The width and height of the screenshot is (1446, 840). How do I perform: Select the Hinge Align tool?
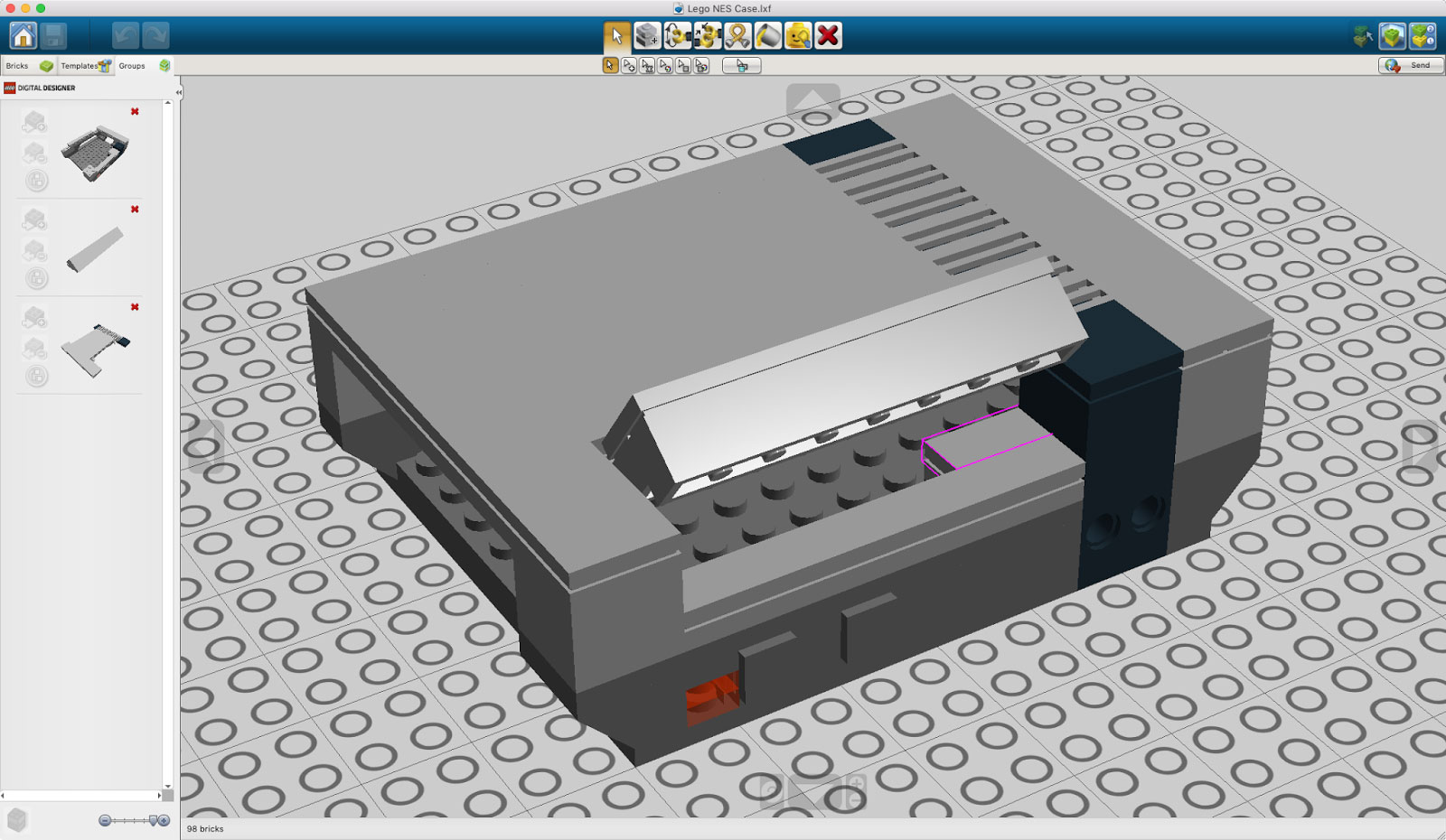tap(708, 36)
